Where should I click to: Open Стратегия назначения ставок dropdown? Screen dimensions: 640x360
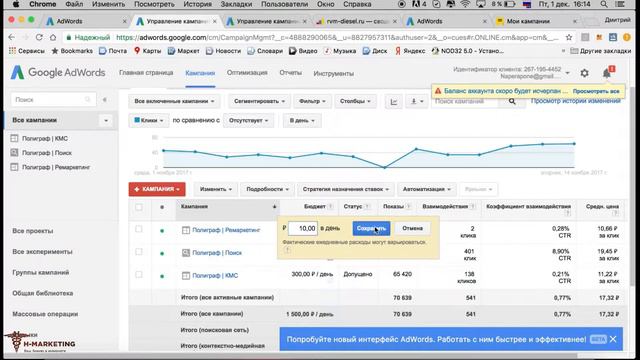pos(345,189)
